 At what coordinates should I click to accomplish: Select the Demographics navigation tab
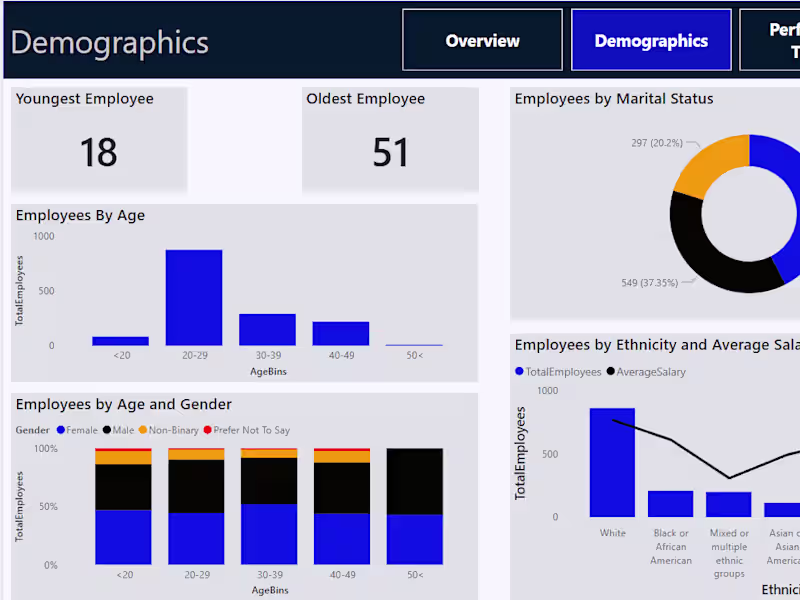[651, 41]
